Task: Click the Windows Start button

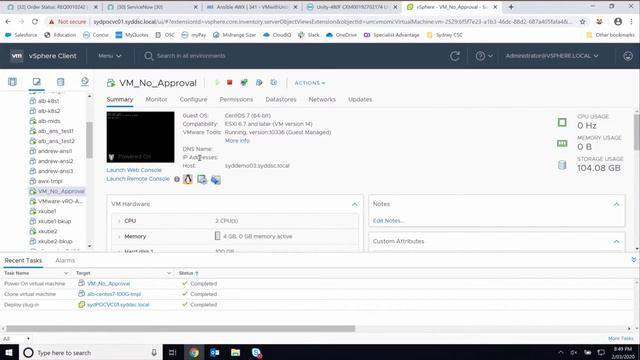Action: coord(9,353)
